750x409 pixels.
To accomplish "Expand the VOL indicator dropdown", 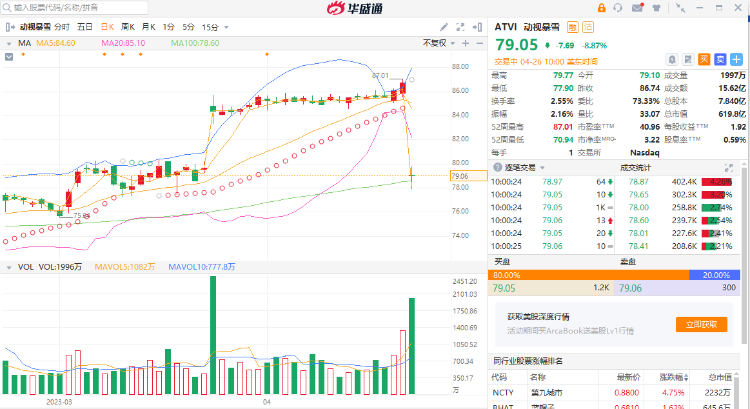I will pyautogui.click(x=9, y=267).
